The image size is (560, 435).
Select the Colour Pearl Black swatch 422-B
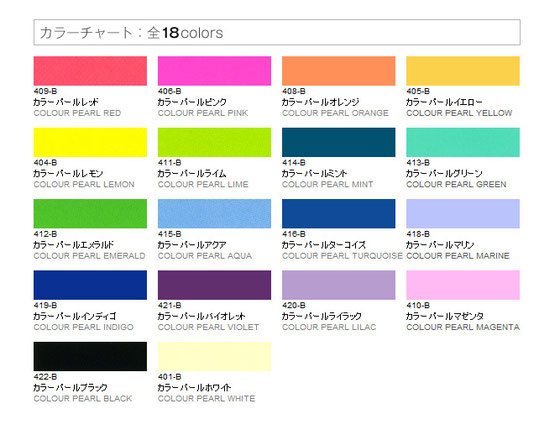point(90,356)
